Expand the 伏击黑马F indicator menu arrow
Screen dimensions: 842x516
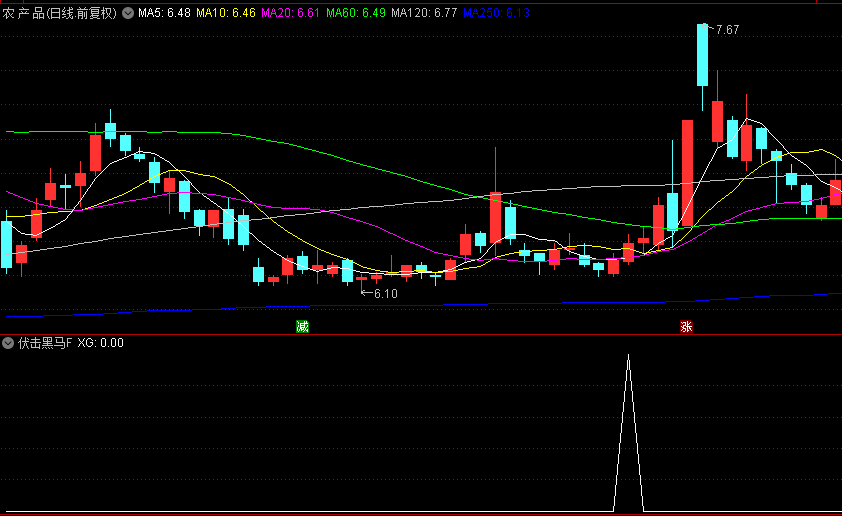[x=8, y=343]
